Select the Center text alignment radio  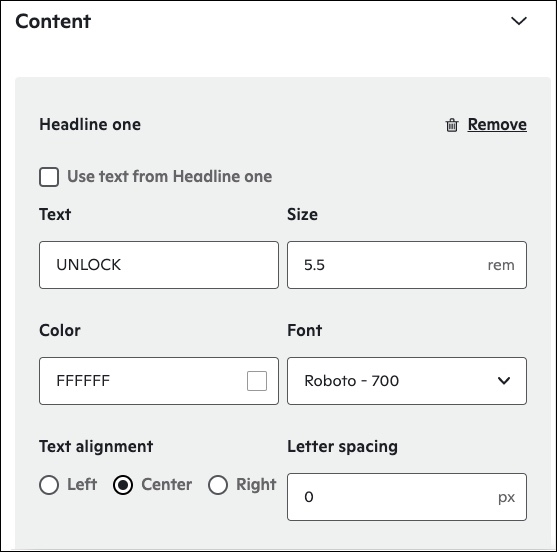[123, 485]
